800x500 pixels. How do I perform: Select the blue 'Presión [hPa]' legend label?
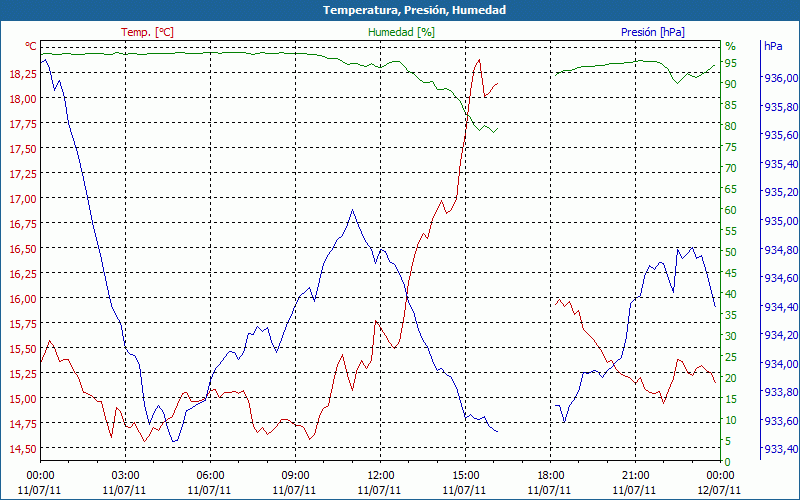click(x=653, y=32)
